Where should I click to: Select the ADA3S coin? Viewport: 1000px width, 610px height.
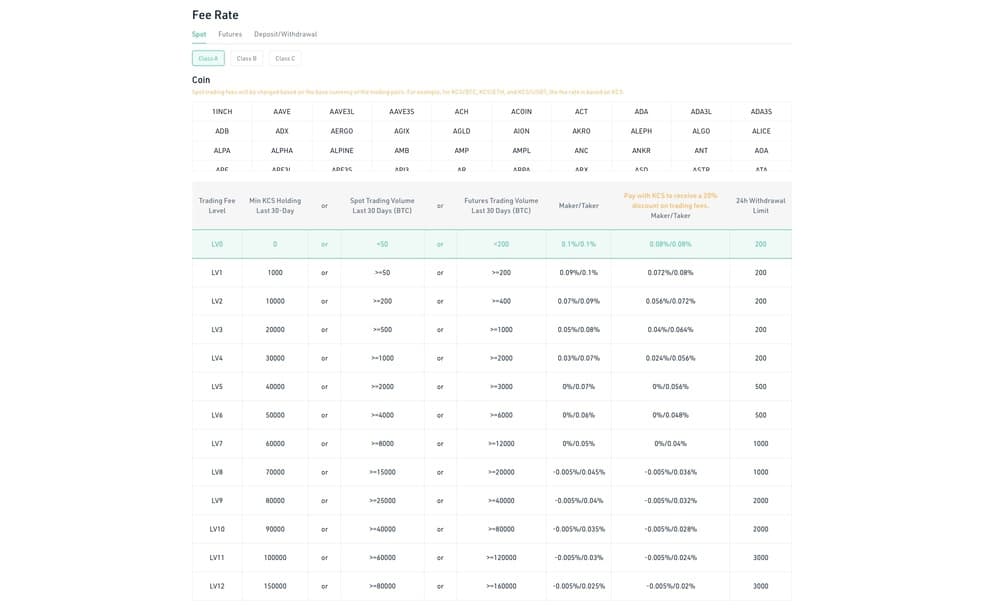pyautogui.click(x=761, y=112)
